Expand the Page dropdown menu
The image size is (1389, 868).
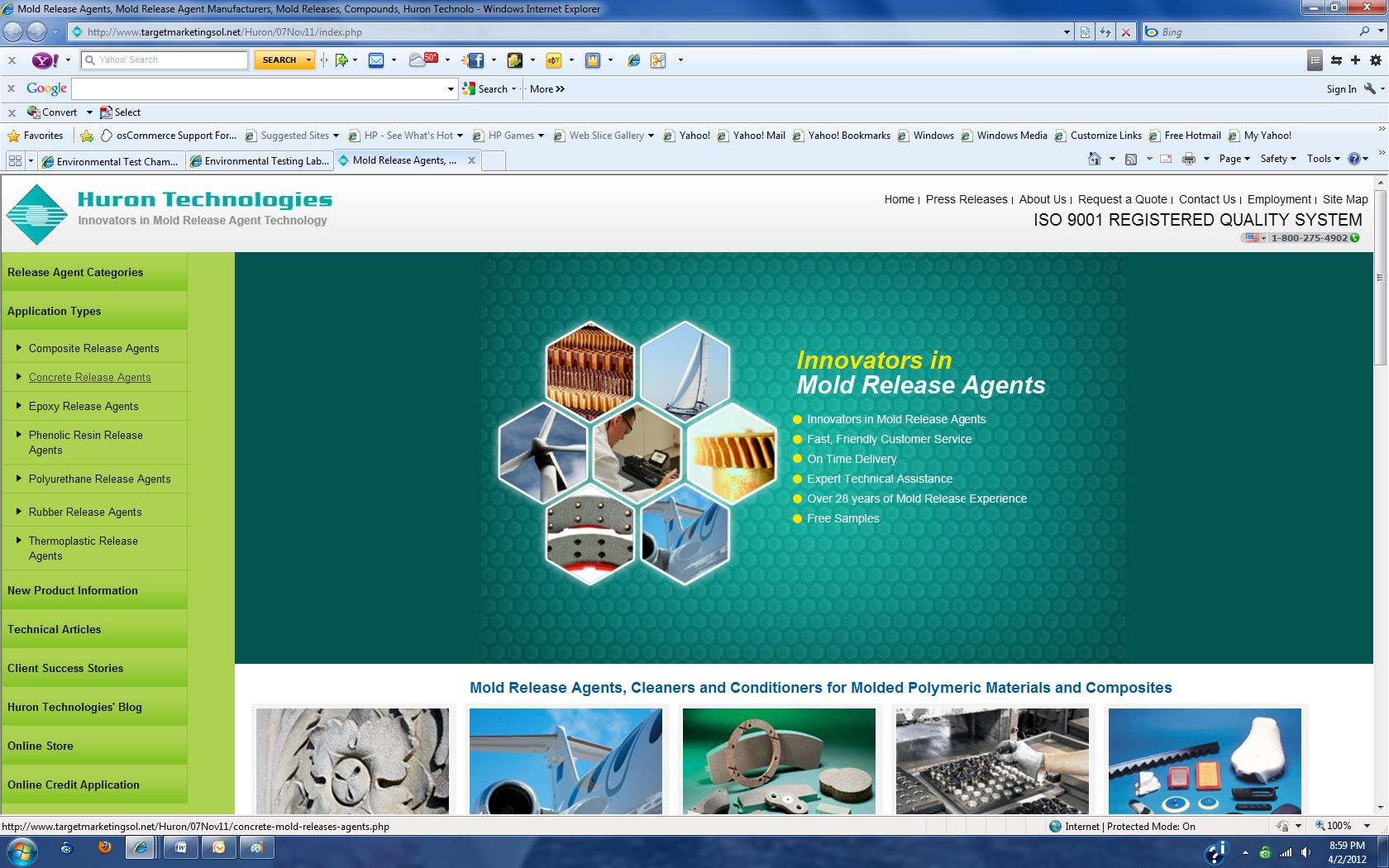1234,159
